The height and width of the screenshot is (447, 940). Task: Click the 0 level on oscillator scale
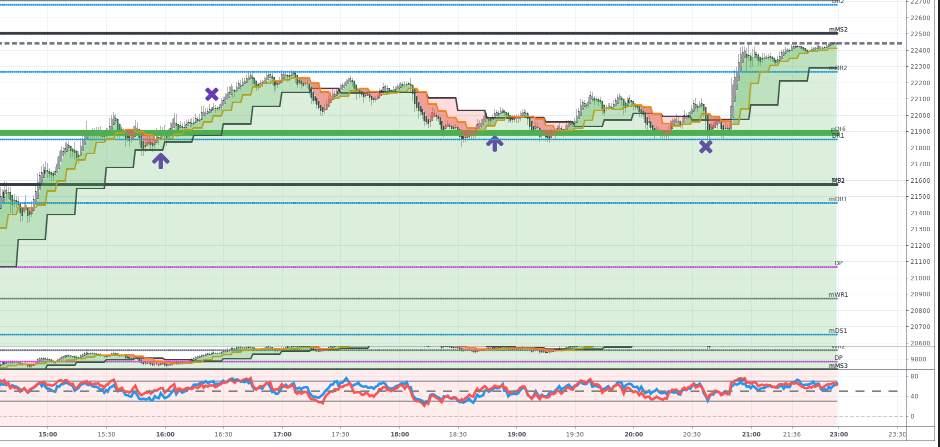[x=912, y=416]
